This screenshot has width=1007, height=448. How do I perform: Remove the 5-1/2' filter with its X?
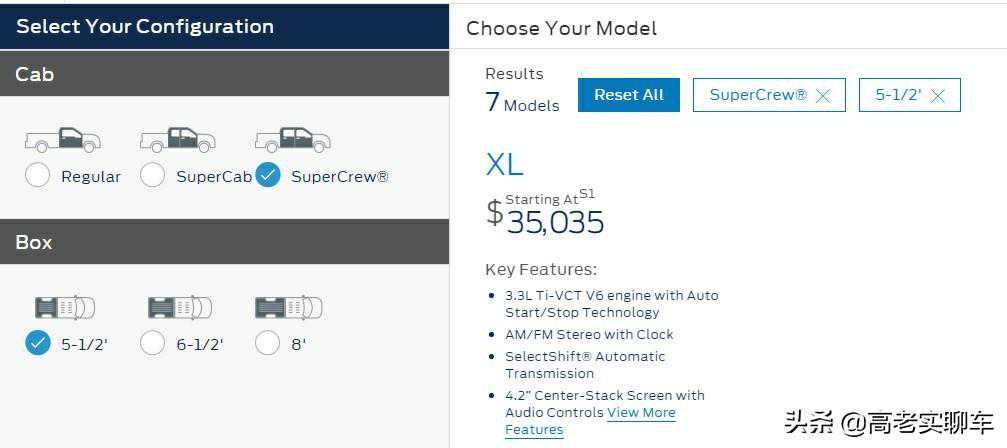[x=937, y=96]
